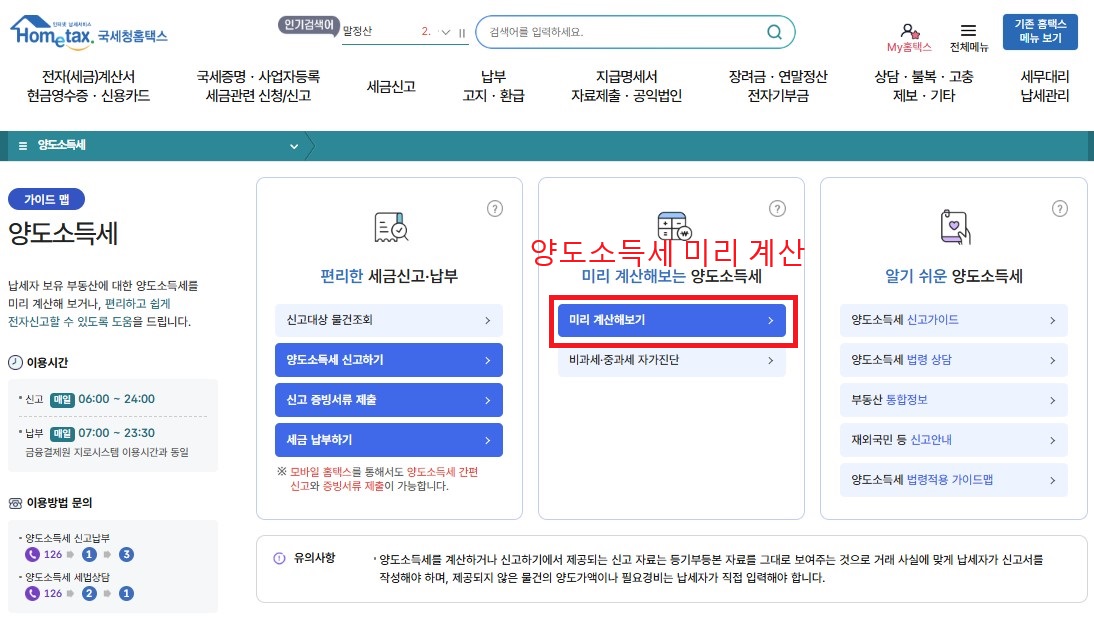Click the search magnifier icon

point(775,32)
